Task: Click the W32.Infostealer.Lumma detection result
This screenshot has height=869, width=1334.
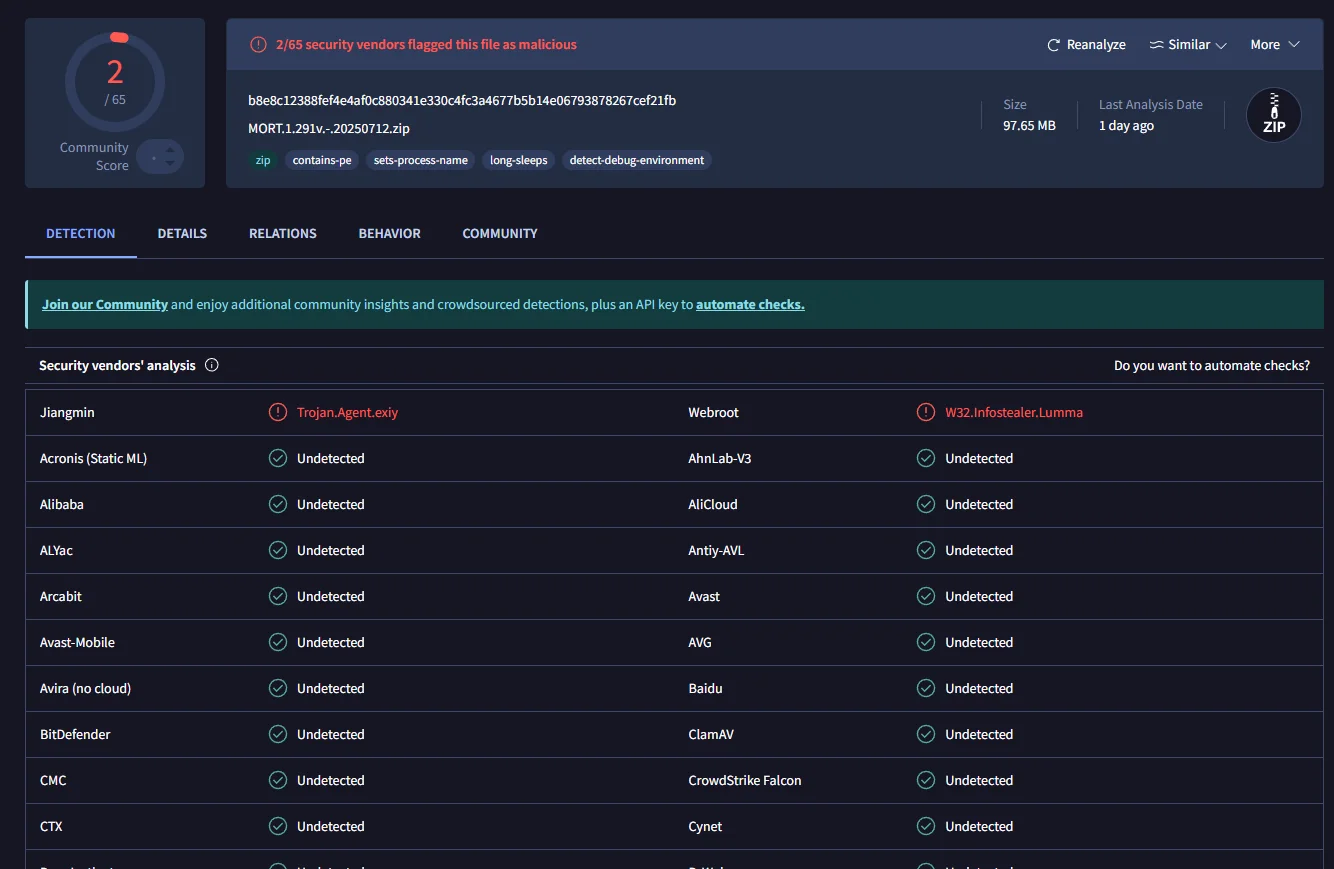Action: (1014, 412)
